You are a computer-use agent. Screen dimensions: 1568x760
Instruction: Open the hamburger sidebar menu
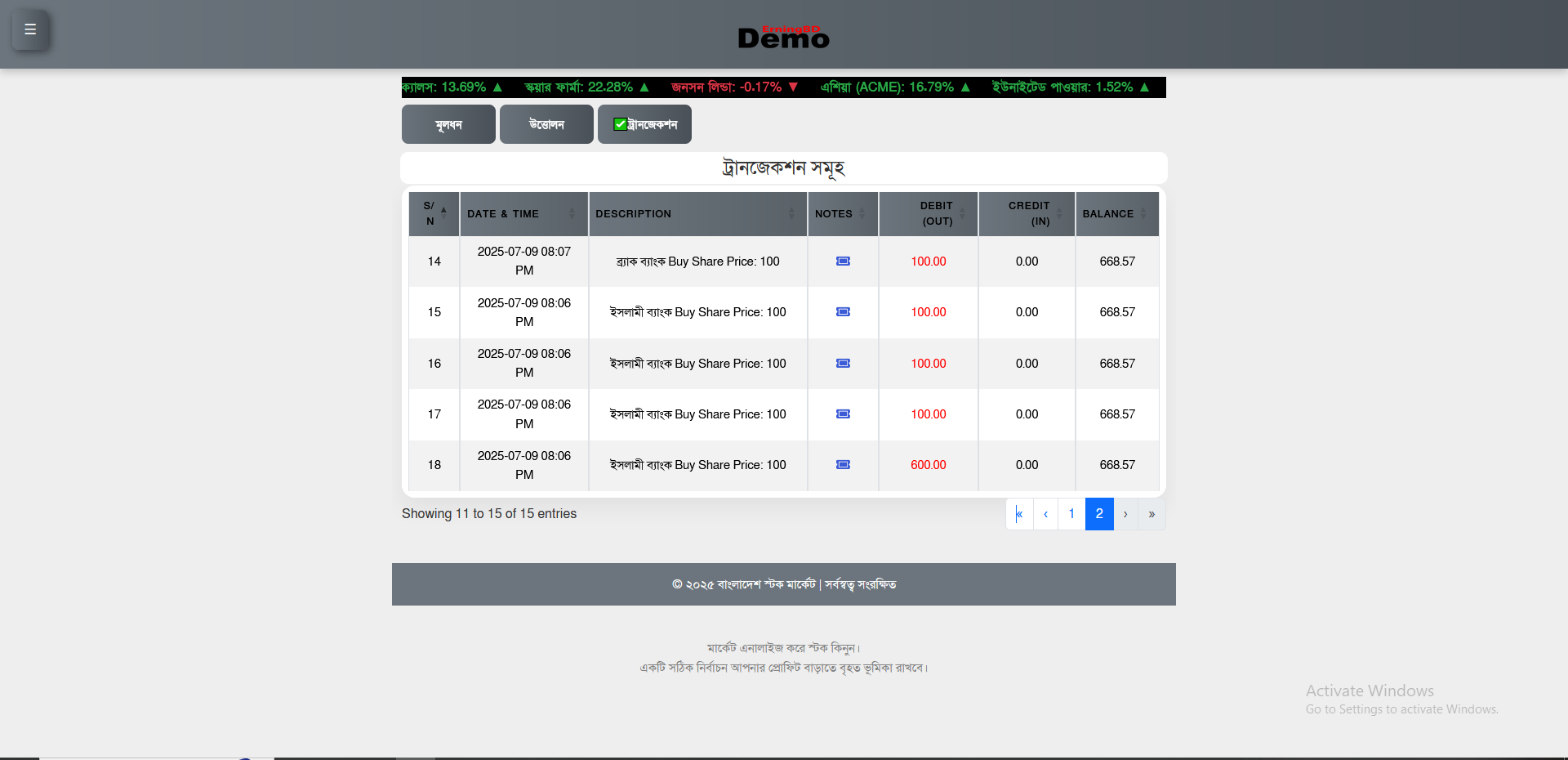tap(30, 30)
